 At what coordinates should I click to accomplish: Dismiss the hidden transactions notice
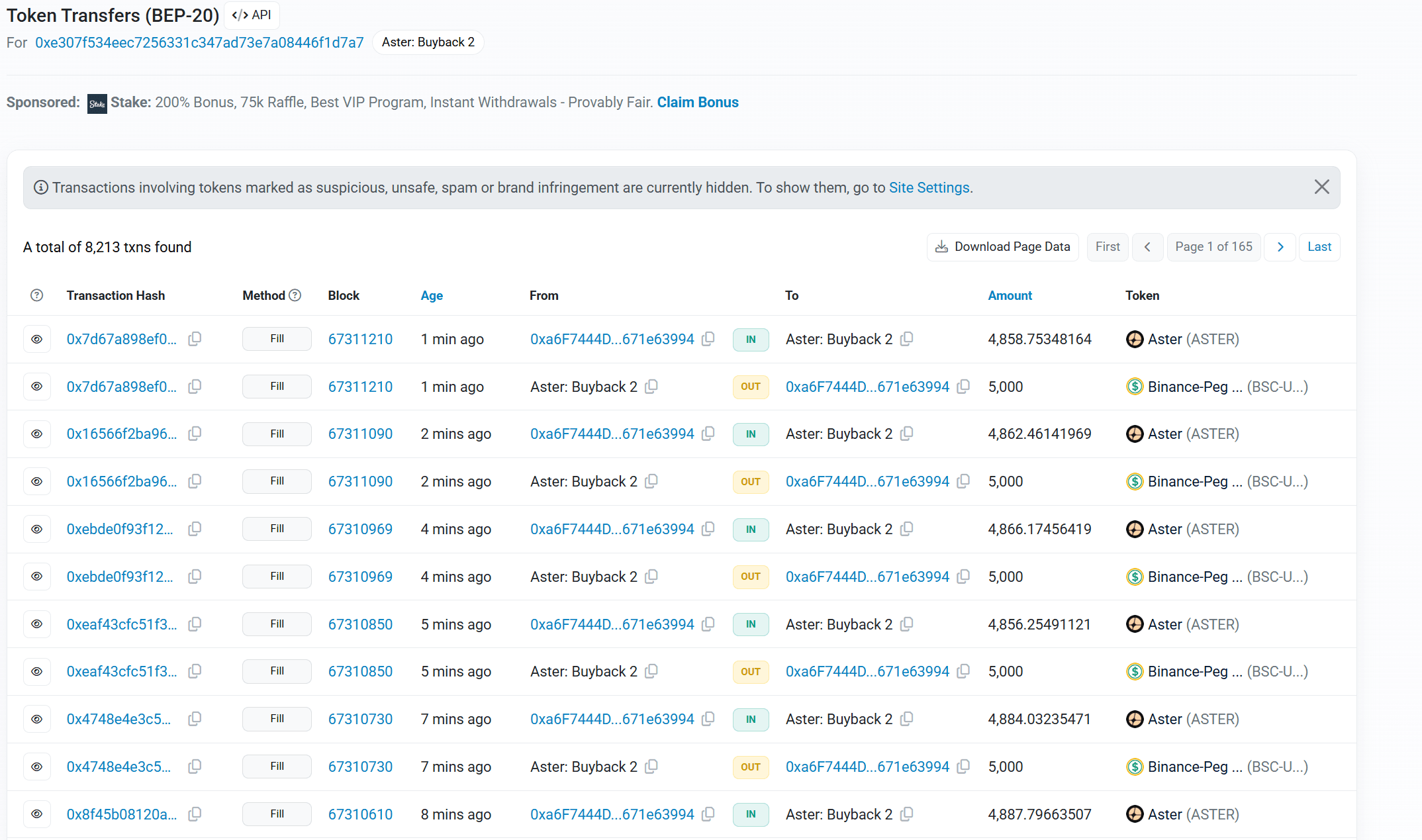click(x=1321, y=187)
